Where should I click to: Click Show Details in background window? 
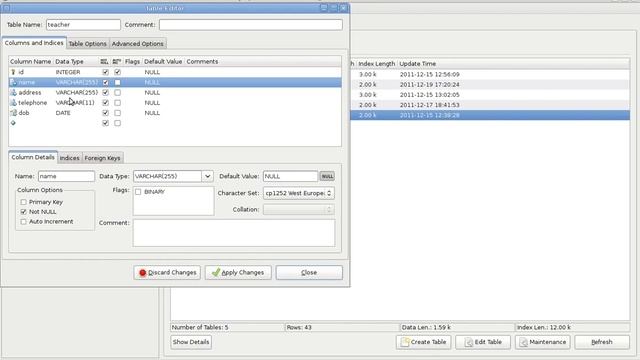[x=191, y=342]
